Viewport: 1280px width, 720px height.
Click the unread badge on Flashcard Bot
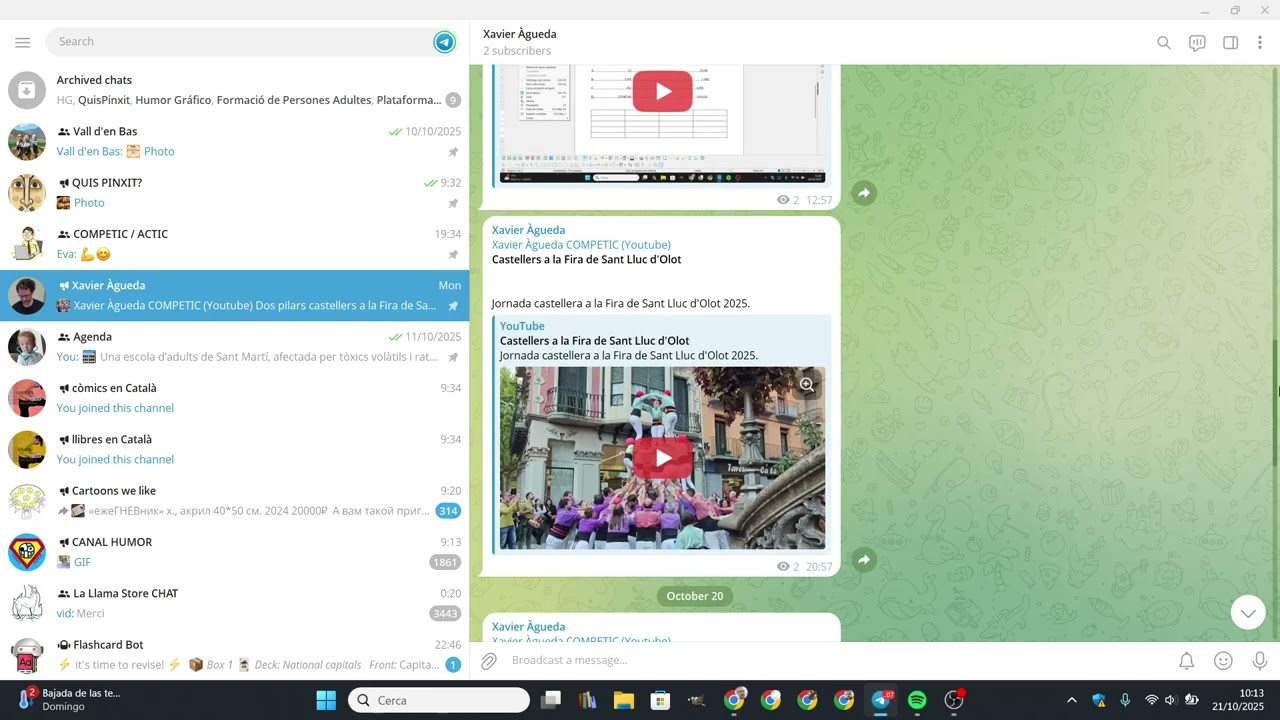point(453,665)
